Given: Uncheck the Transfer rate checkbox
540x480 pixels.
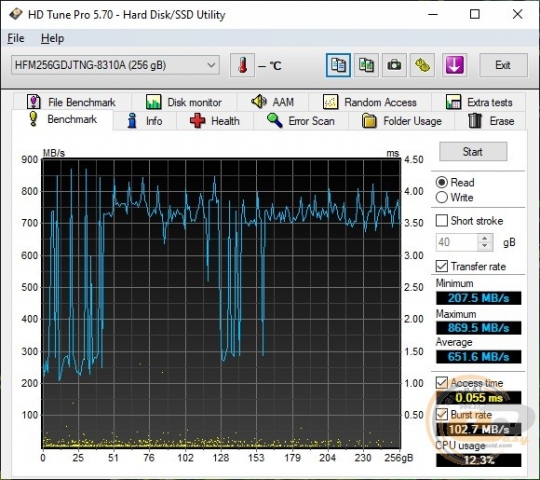Looking at the screenshot, I should click(442, 266).
